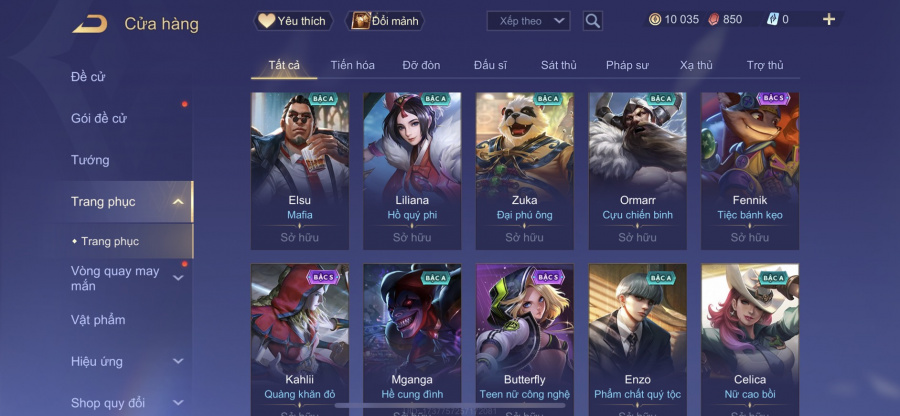Open the Xếp theo sort dropdown

pyautogui.click(x=528, y=21)
